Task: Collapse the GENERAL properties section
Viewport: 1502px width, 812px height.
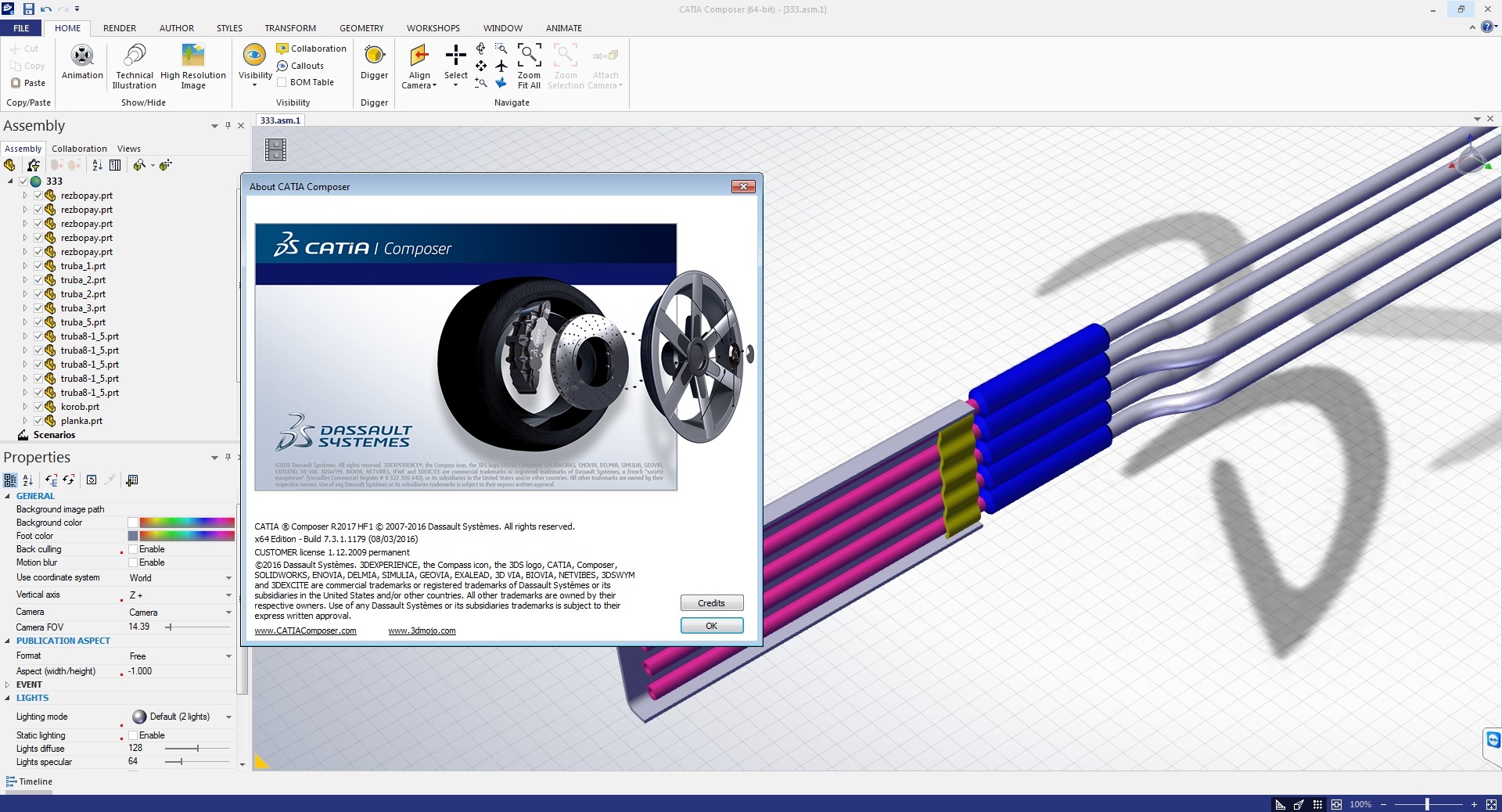Action: coord(8,496)
